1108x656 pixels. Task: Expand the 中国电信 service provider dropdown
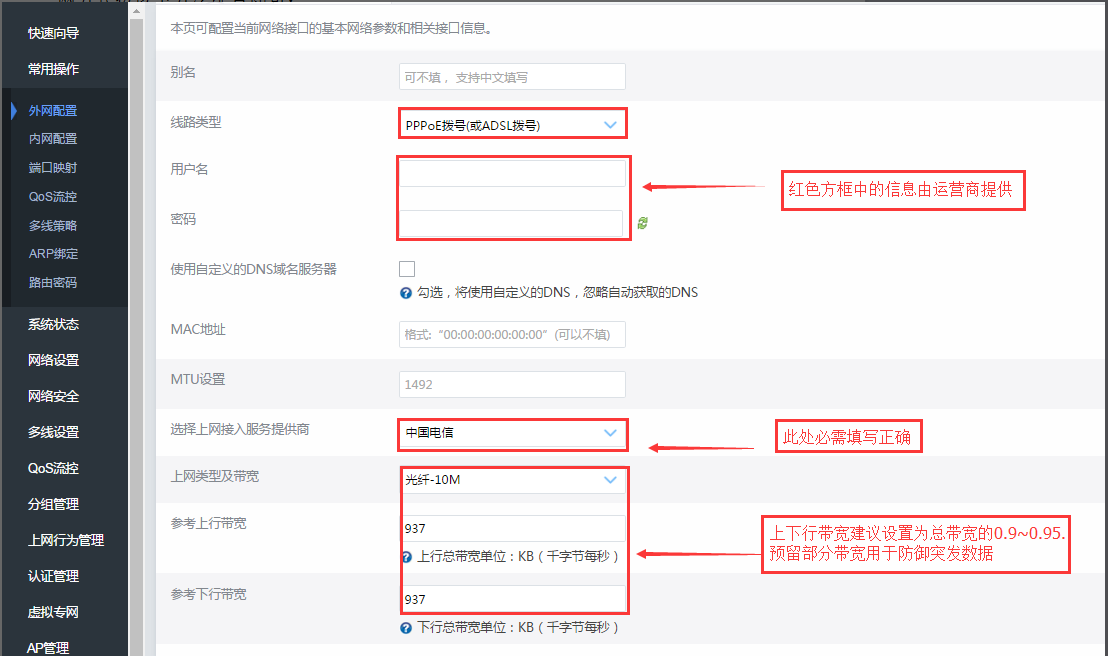coord(512,433)
